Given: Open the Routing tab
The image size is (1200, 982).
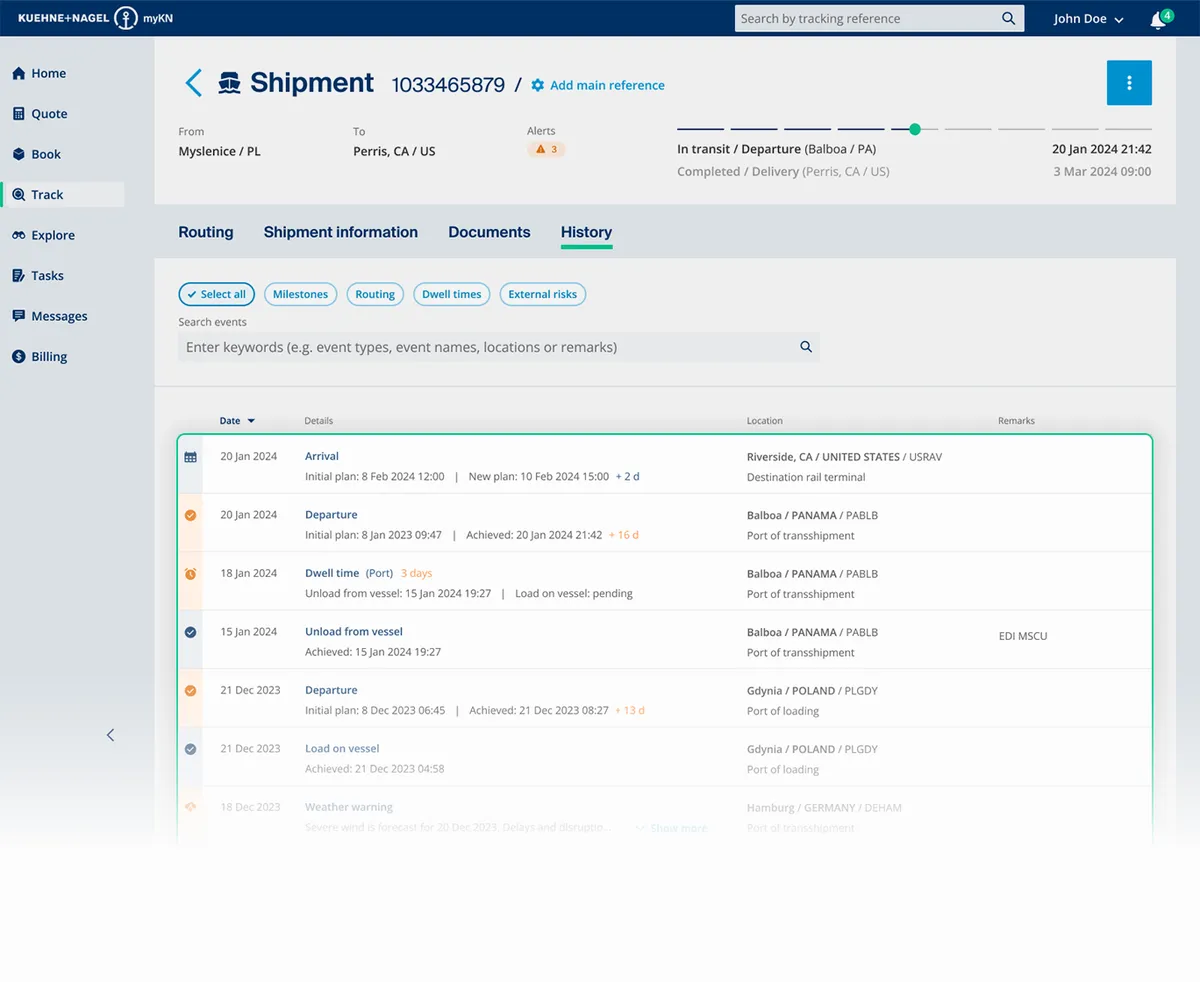Looking at the screenshot, I should [x=205, y=232].
